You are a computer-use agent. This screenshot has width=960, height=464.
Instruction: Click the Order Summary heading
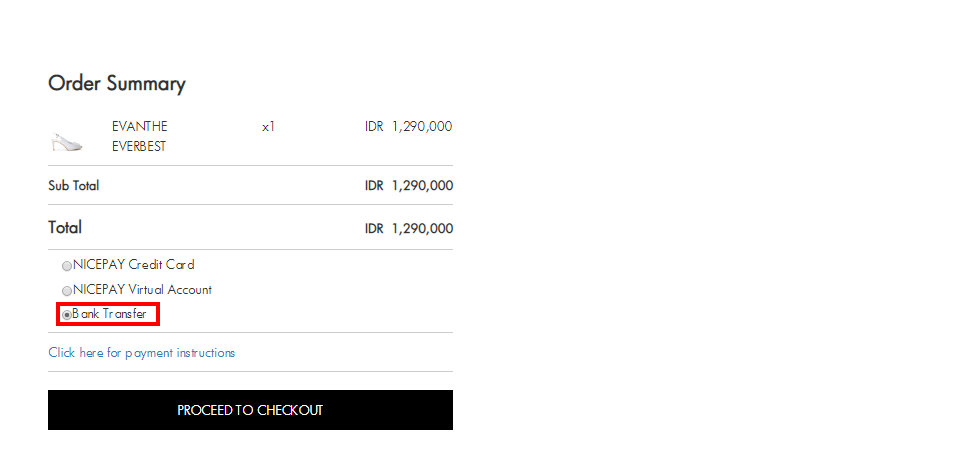117,84
